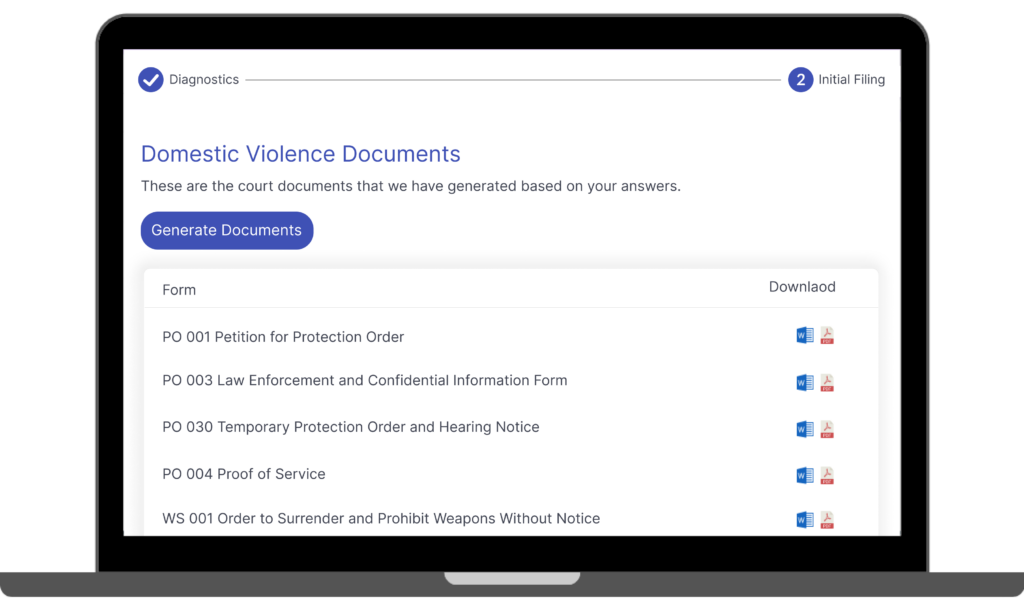The height and width of the screenshot is (601, 1024).
Task: Open the PO 001 Petition for Protection Order row
Action: pyautogui.click(x=283, y=337)
